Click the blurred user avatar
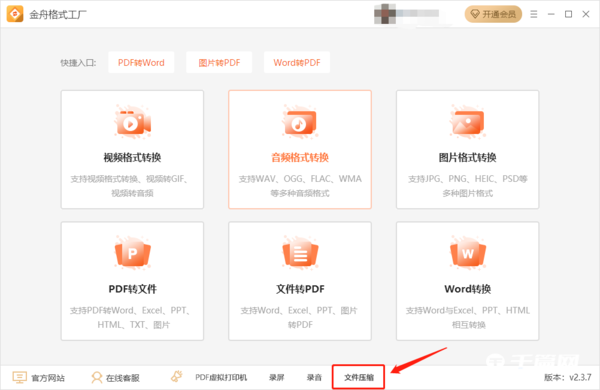This screenshot has height=390, width=600. 385,14
